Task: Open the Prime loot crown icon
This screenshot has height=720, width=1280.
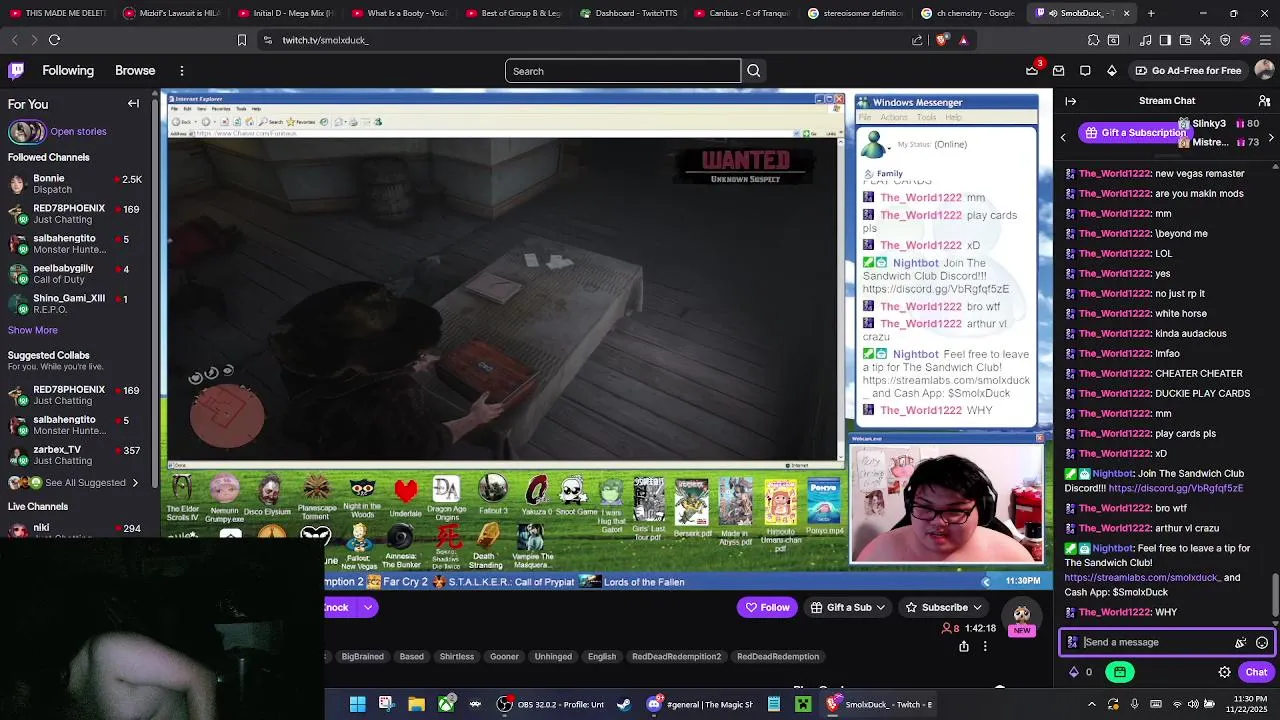Action: pos(1032,70)
